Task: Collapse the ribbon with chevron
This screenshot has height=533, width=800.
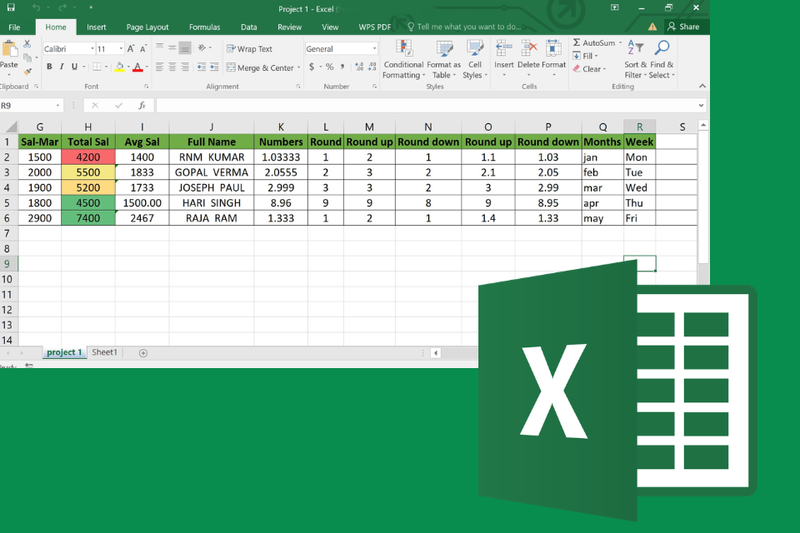Action: [x=702, y=86]
